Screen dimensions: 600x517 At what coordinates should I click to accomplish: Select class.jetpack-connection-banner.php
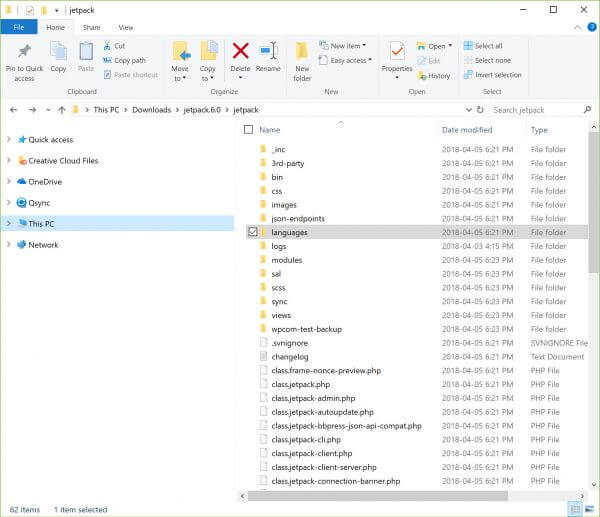(x=336, y=481)
